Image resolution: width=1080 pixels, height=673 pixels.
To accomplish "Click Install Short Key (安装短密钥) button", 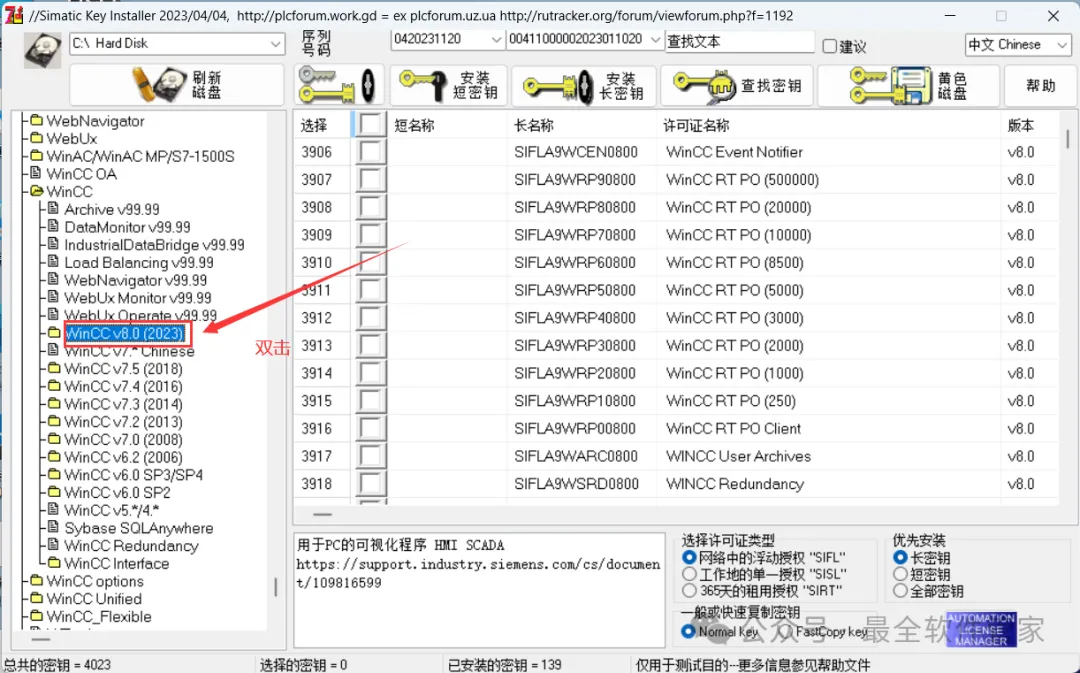I will 448,85.
